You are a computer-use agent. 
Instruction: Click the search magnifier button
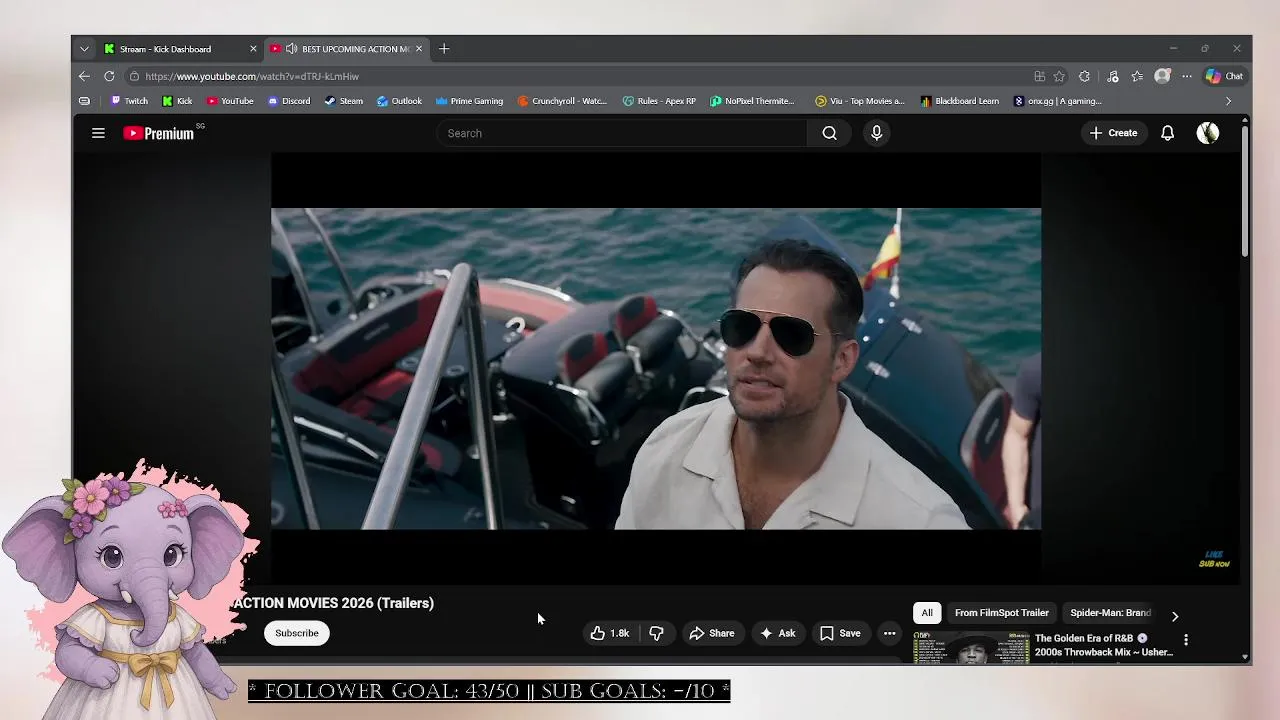coord(829,133)
